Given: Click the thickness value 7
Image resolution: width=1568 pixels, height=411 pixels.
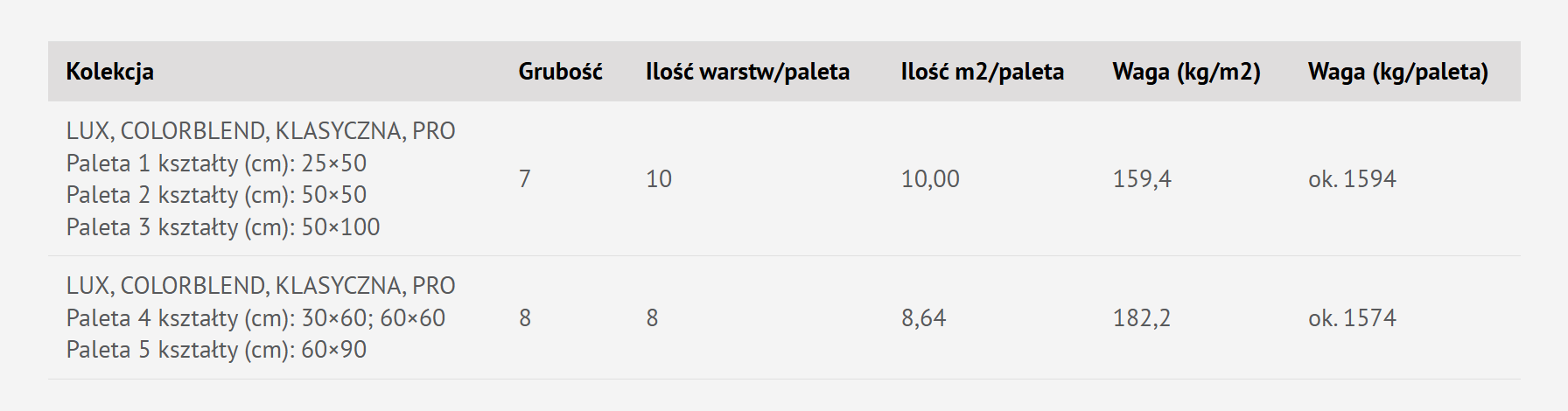Looking at the screenshot, I should (525, 179).
